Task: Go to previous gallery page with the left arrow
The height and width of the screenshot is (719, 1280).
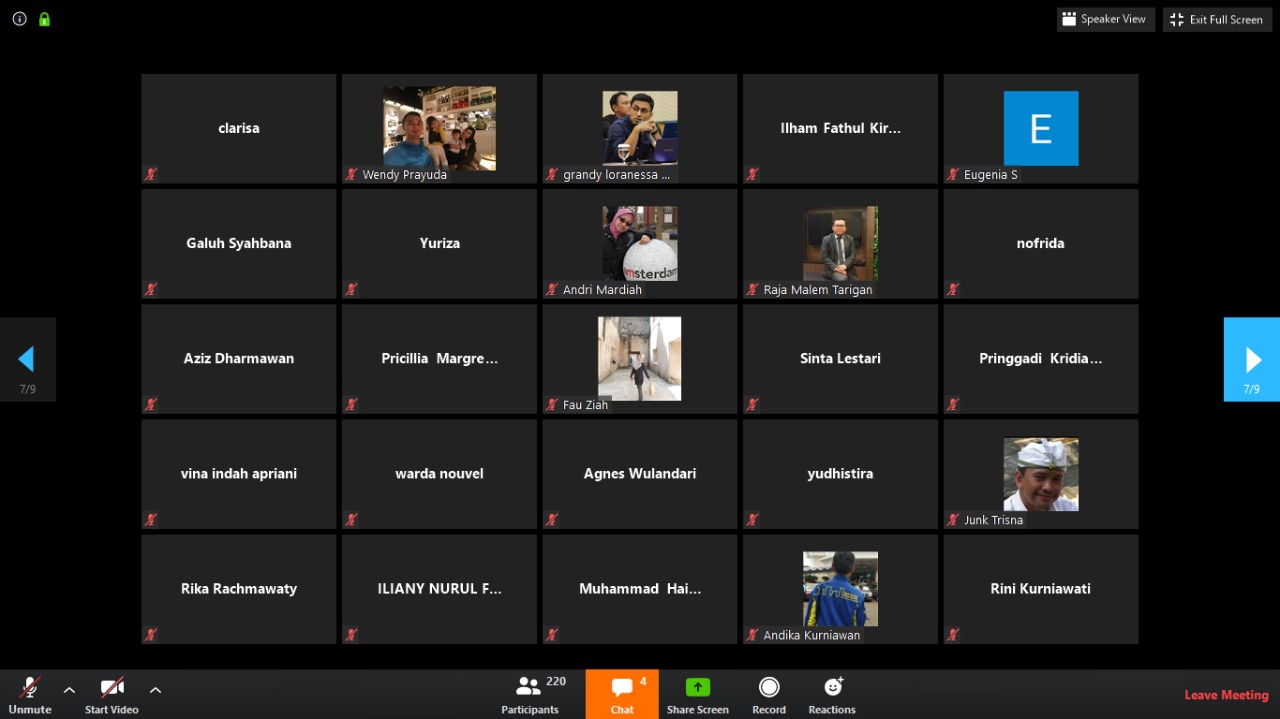Action: coord(27,360)
